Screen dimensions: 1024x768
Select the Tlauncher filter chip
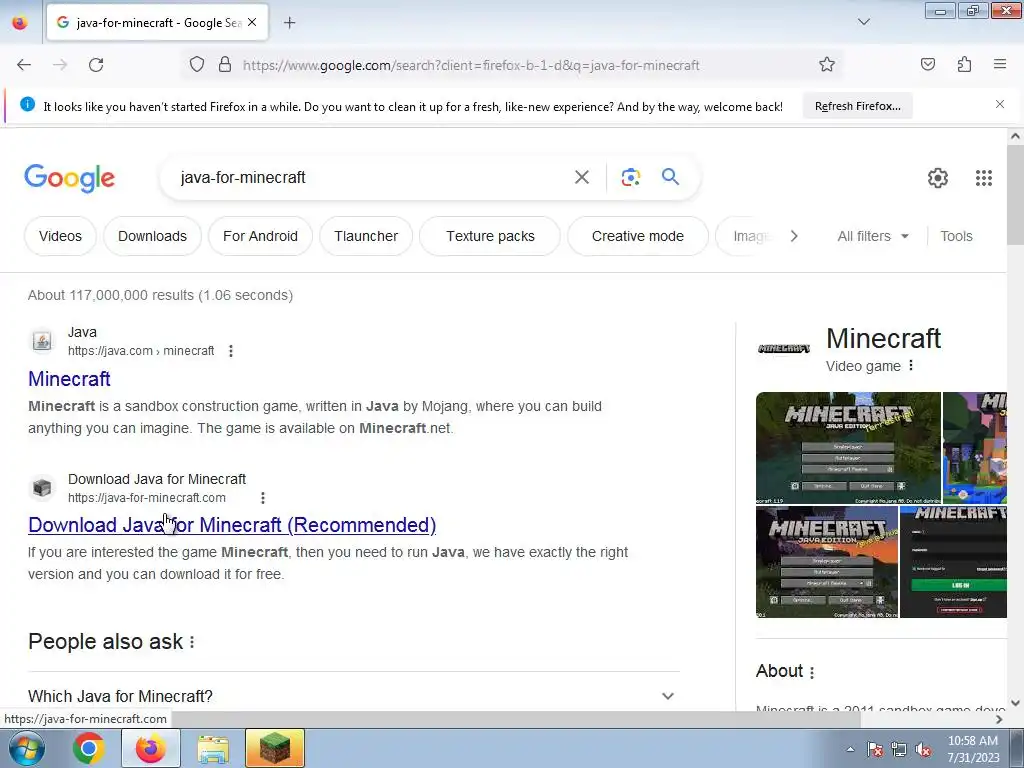(366, 236)
